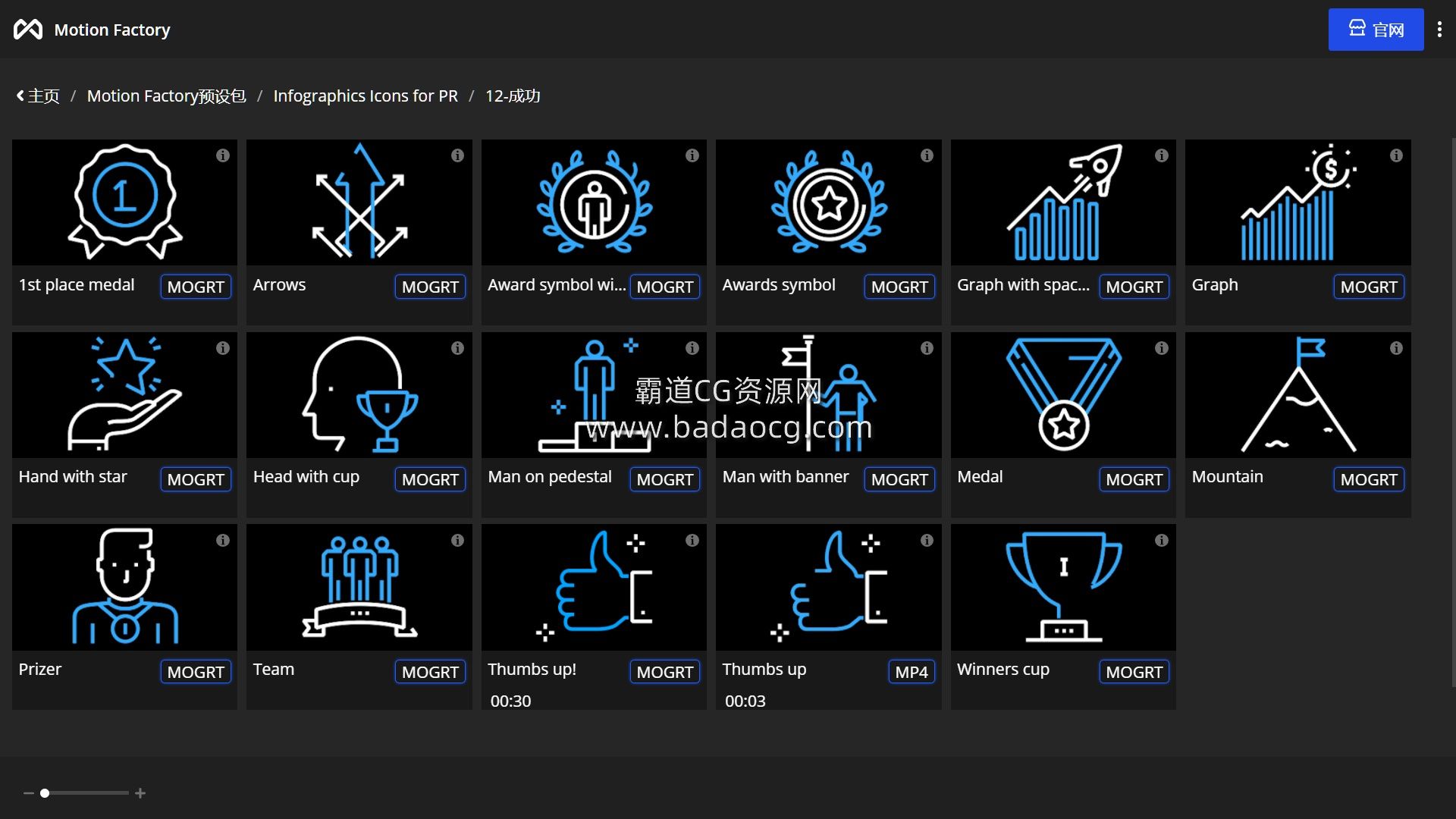Select the 12-成功 breadcrumb
The height and width of the screenshot is (819, 1456).
(513, 96)
